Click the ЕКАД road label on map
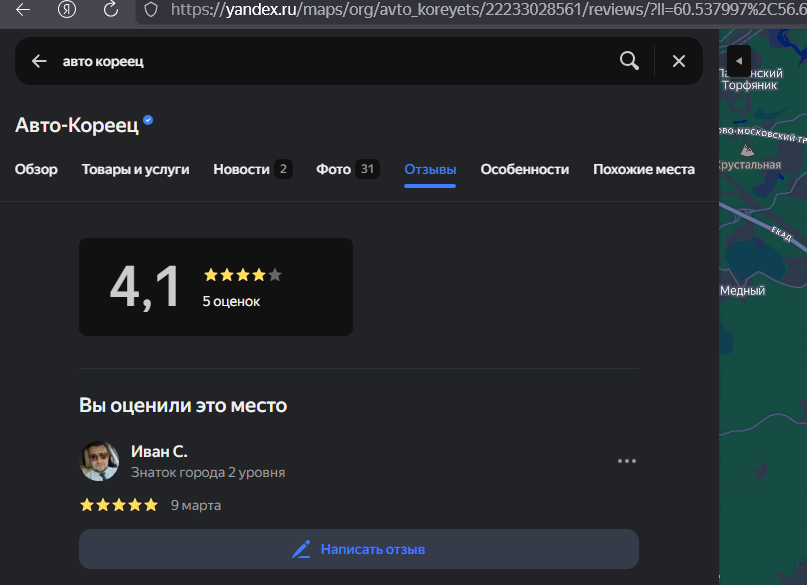The width and height of the screenshot is (807, 585). 781,234
